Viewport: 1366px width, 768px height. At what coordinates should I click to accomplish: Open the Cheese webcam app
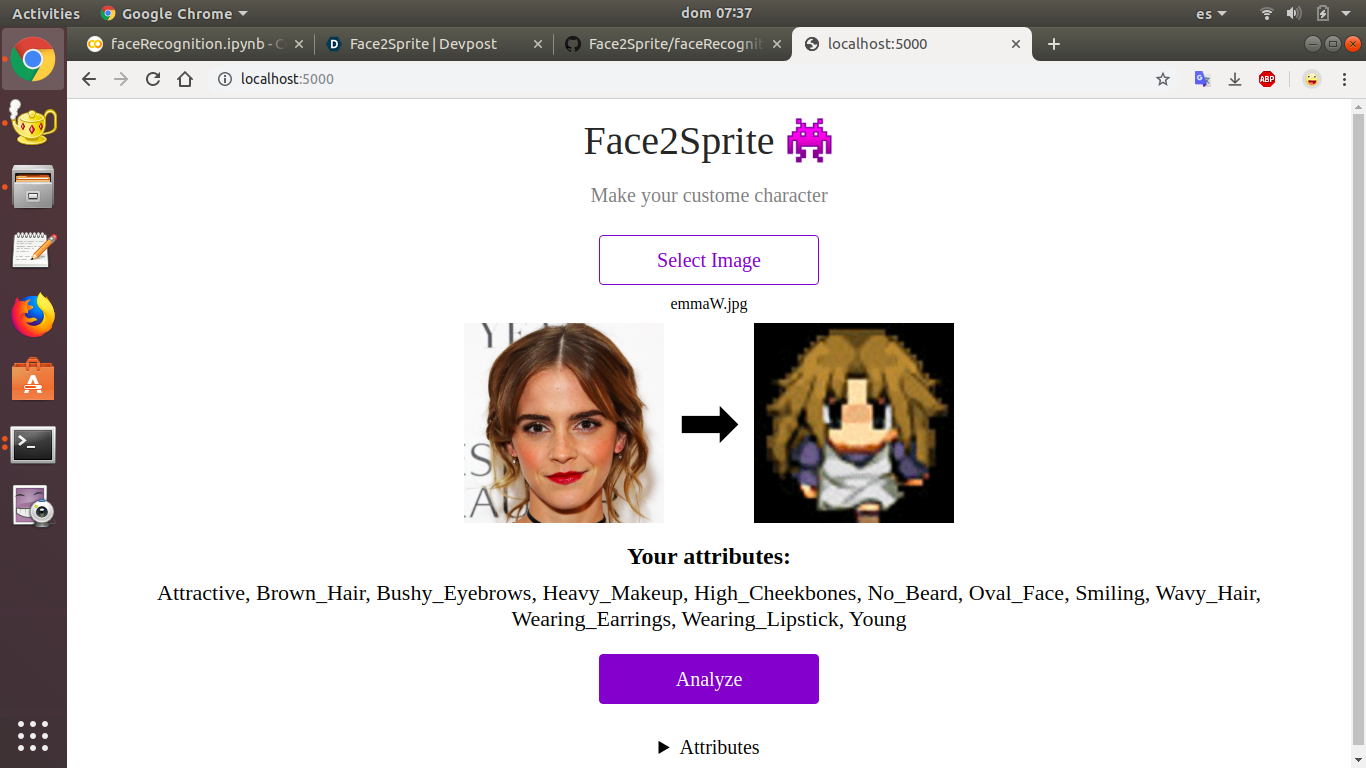coord(33,507)
